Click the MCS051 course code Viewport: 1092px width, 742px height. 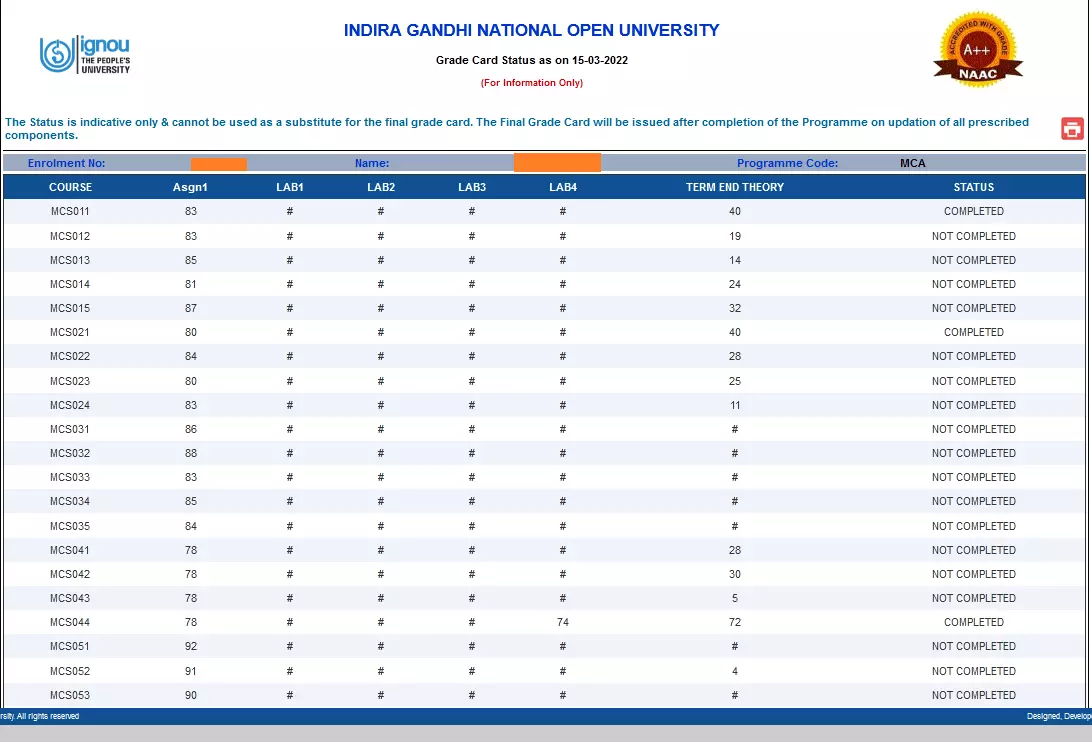pos(70,646)
